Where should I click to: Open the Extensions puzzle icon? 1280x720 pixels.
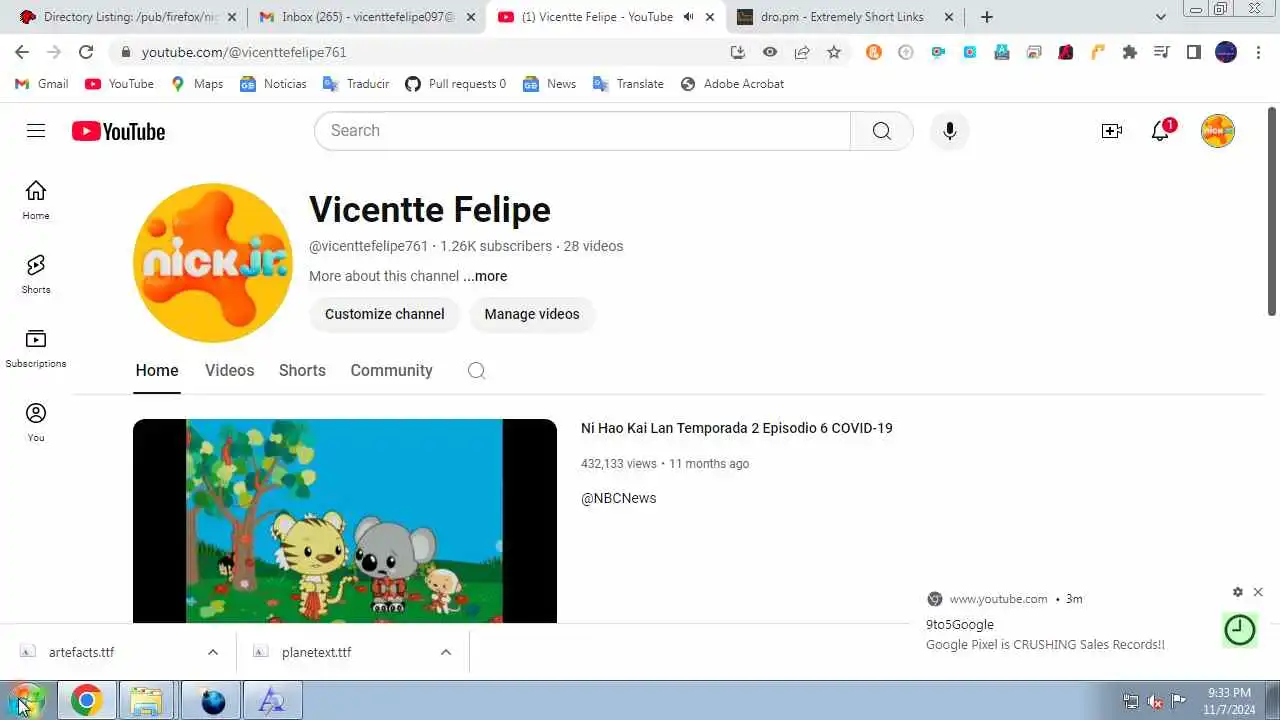1130,52
